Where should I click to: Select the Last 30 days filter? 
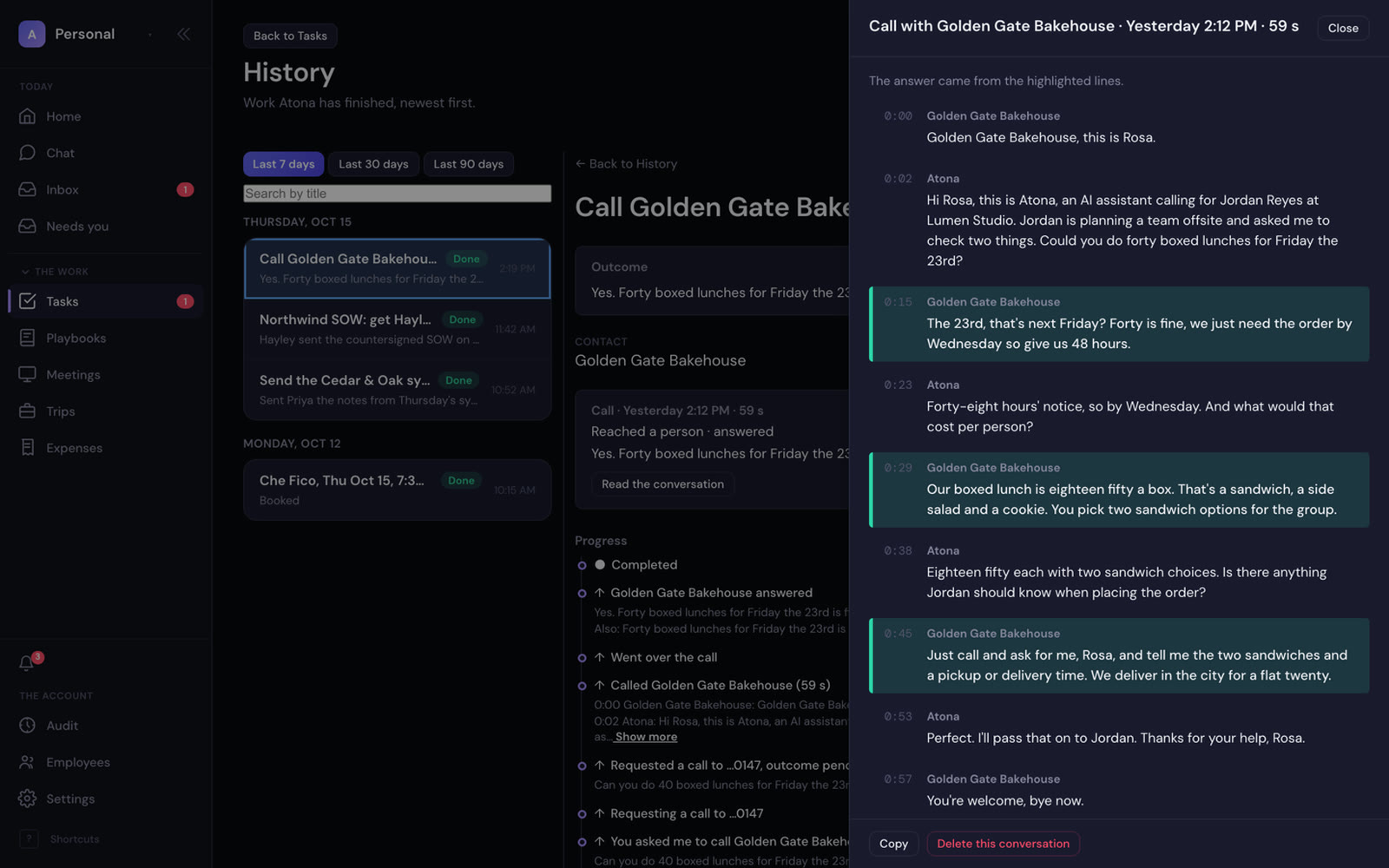pos(373,164)
